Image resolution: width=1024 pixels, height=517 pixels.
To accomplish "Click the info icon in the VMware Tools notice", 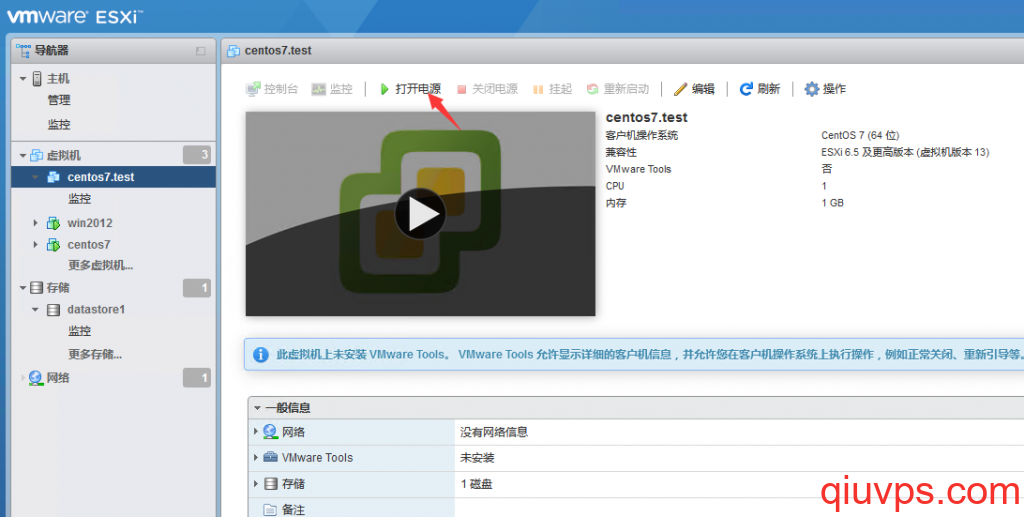I will point(261,354).
